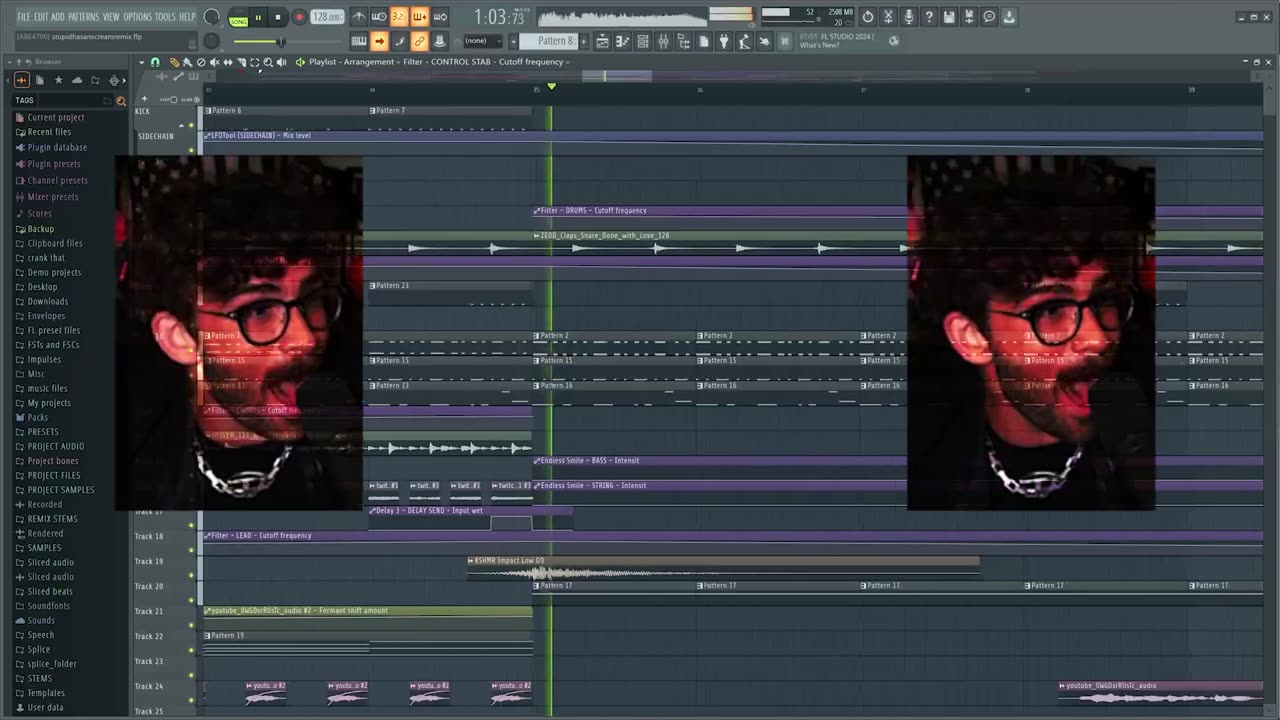Screen dimensions: 1280x720
Task: Open the Pattern 8 selector dropdown
Action: (513, 41)
